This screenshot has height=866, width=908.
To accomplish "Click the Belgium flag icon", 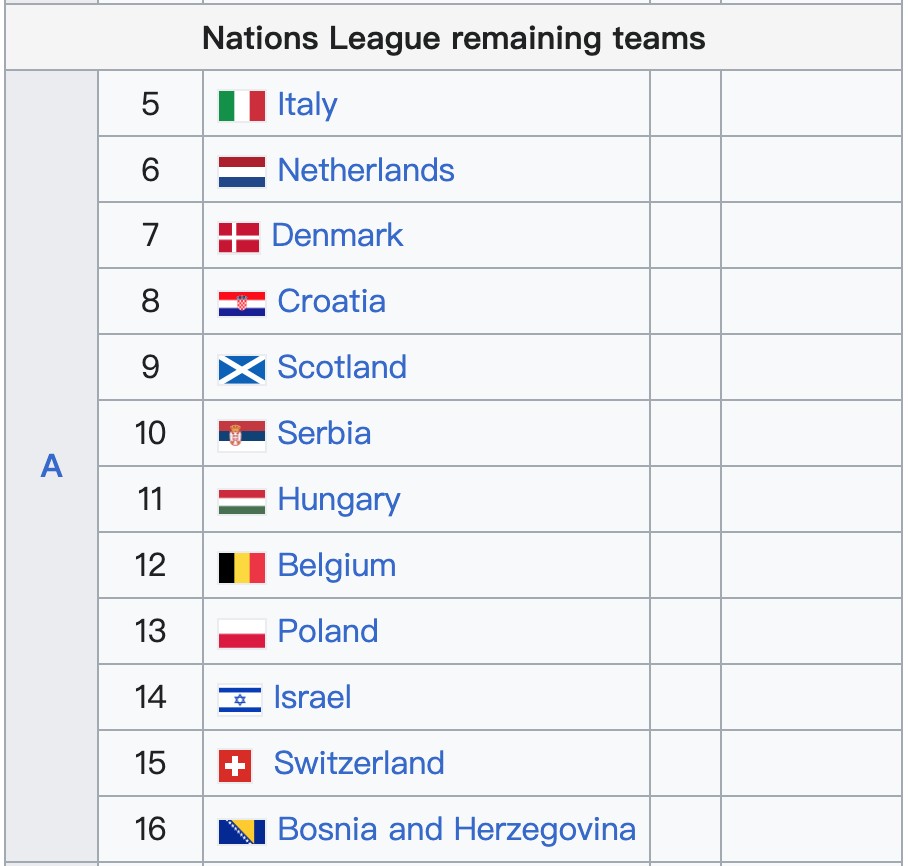I will pos(241,567).
